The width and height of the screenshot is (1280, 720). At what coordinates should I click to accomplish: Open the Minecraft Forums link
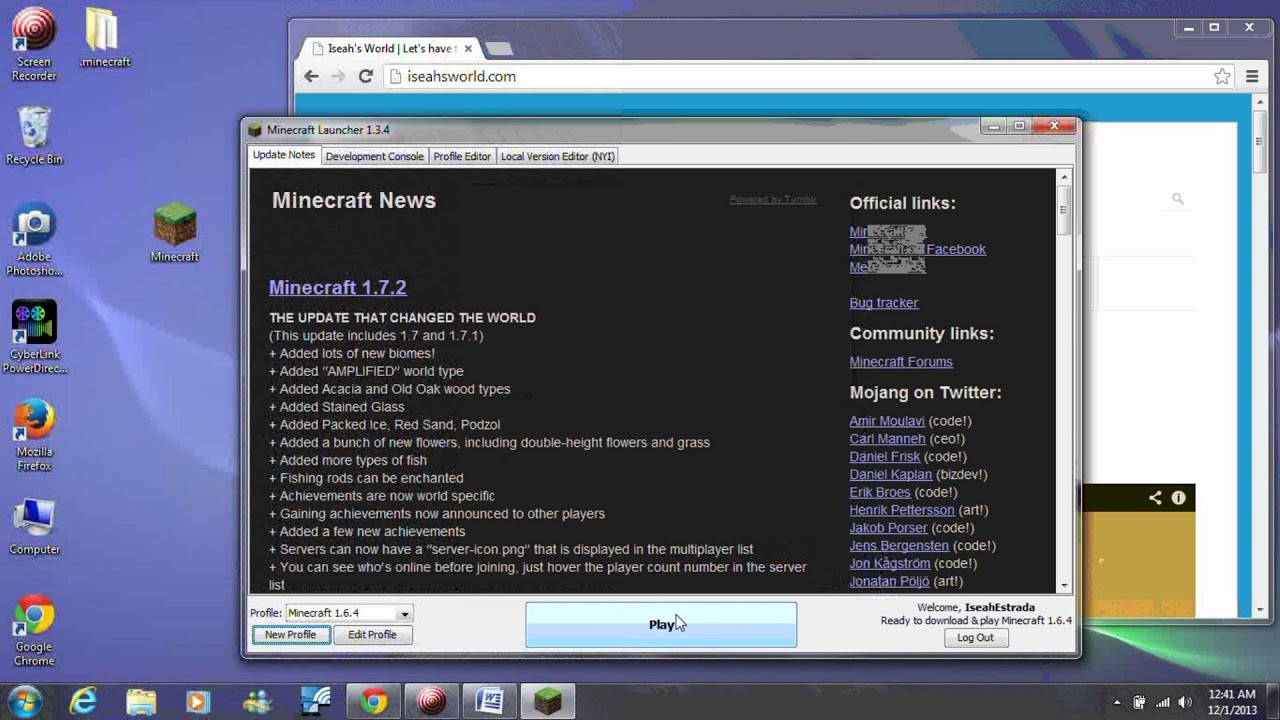901,361
